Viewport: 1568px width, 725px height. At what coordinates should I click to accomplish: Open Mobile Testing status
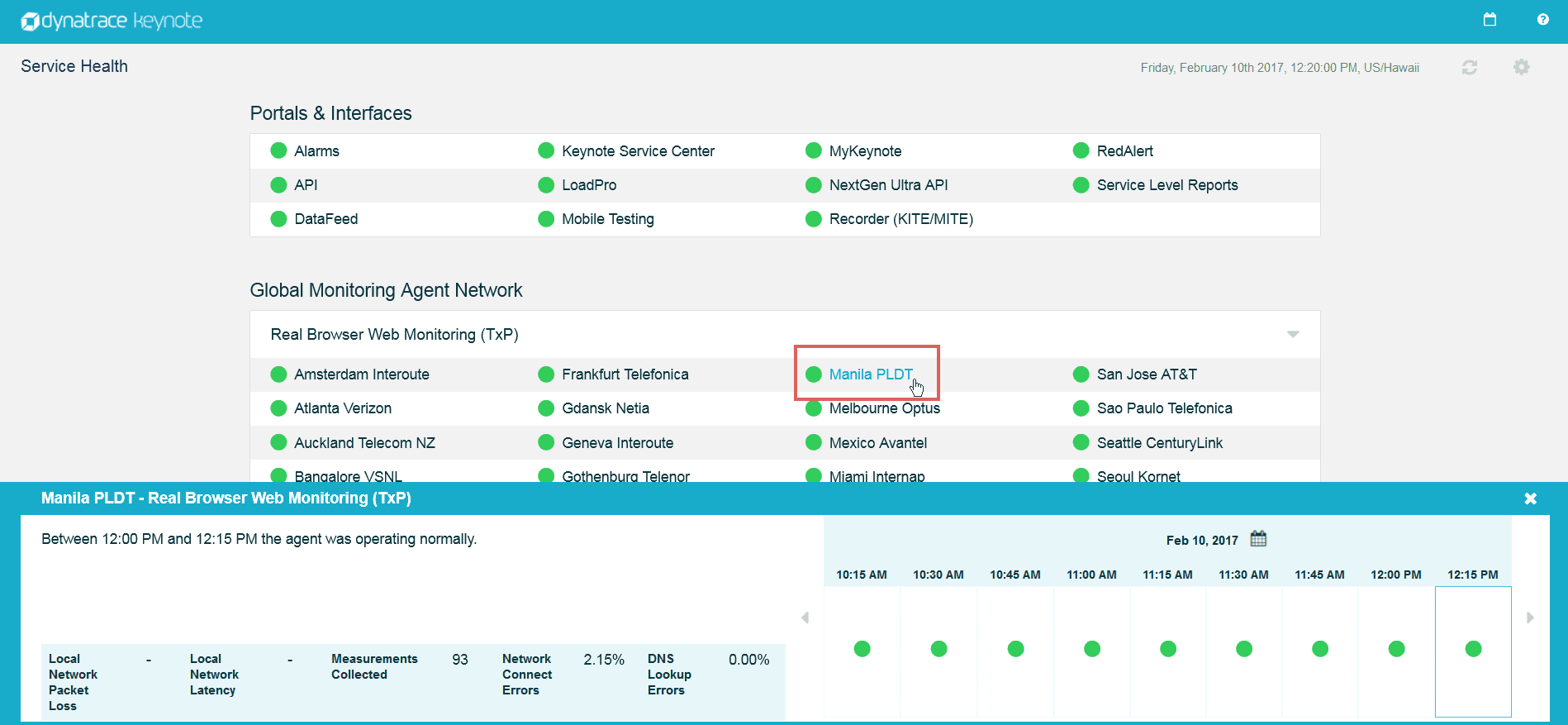(608, 219)
